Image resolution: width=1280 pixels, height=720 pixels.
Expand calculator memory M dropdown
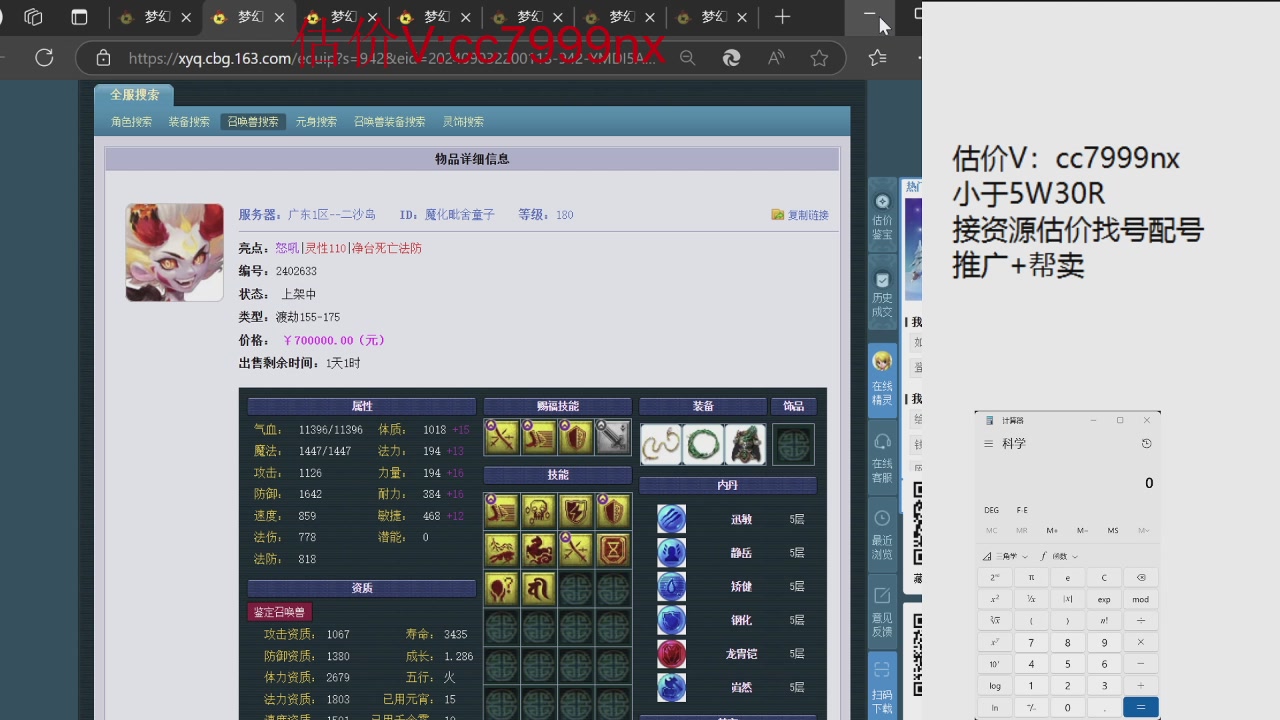1143,530
